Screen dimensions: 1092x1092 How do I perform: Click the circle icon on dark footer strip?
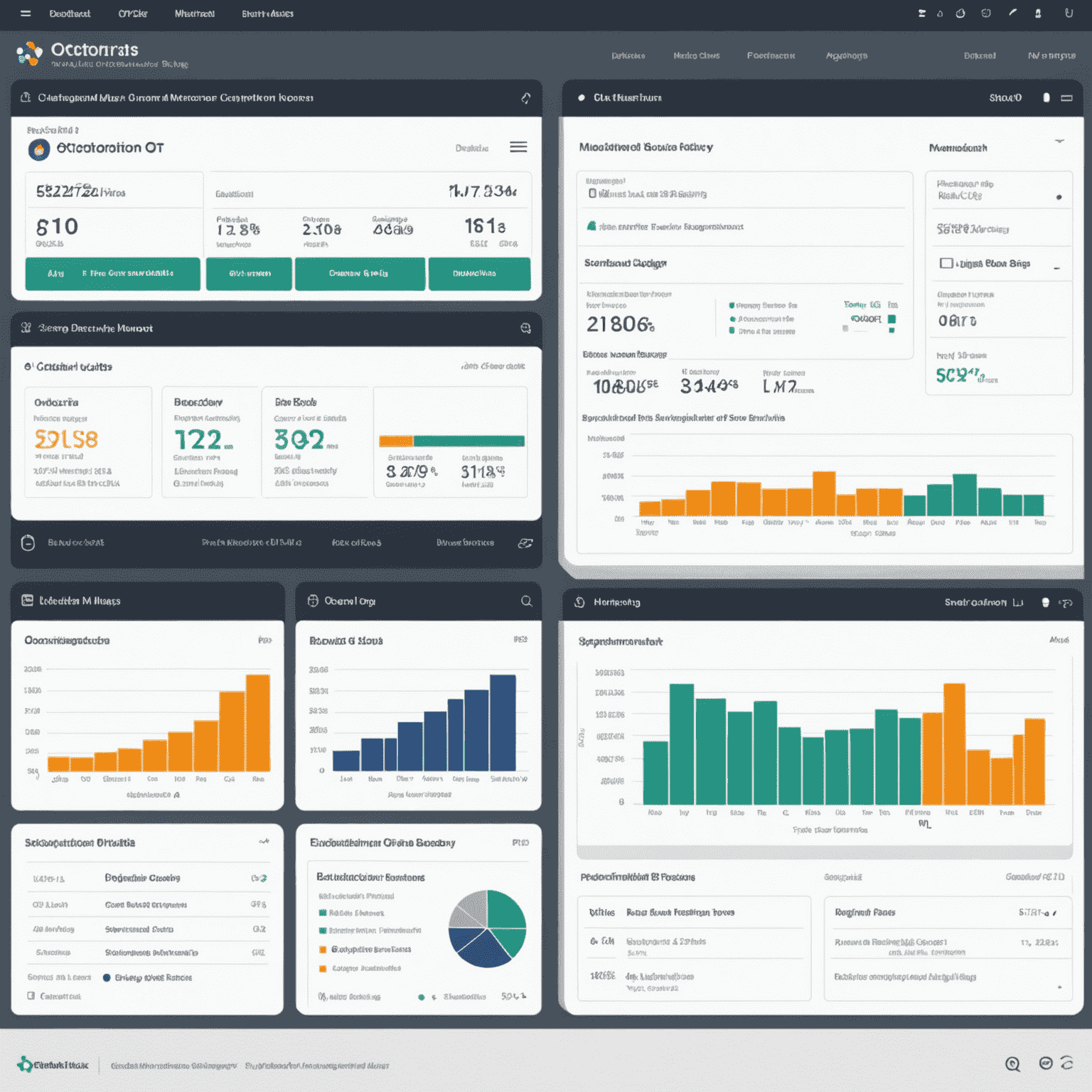(28, 542)
